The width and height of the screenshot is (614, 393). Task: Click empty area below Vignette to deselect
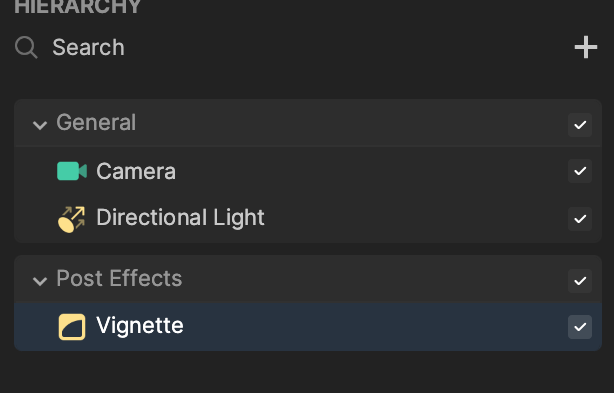click(308, 373)
